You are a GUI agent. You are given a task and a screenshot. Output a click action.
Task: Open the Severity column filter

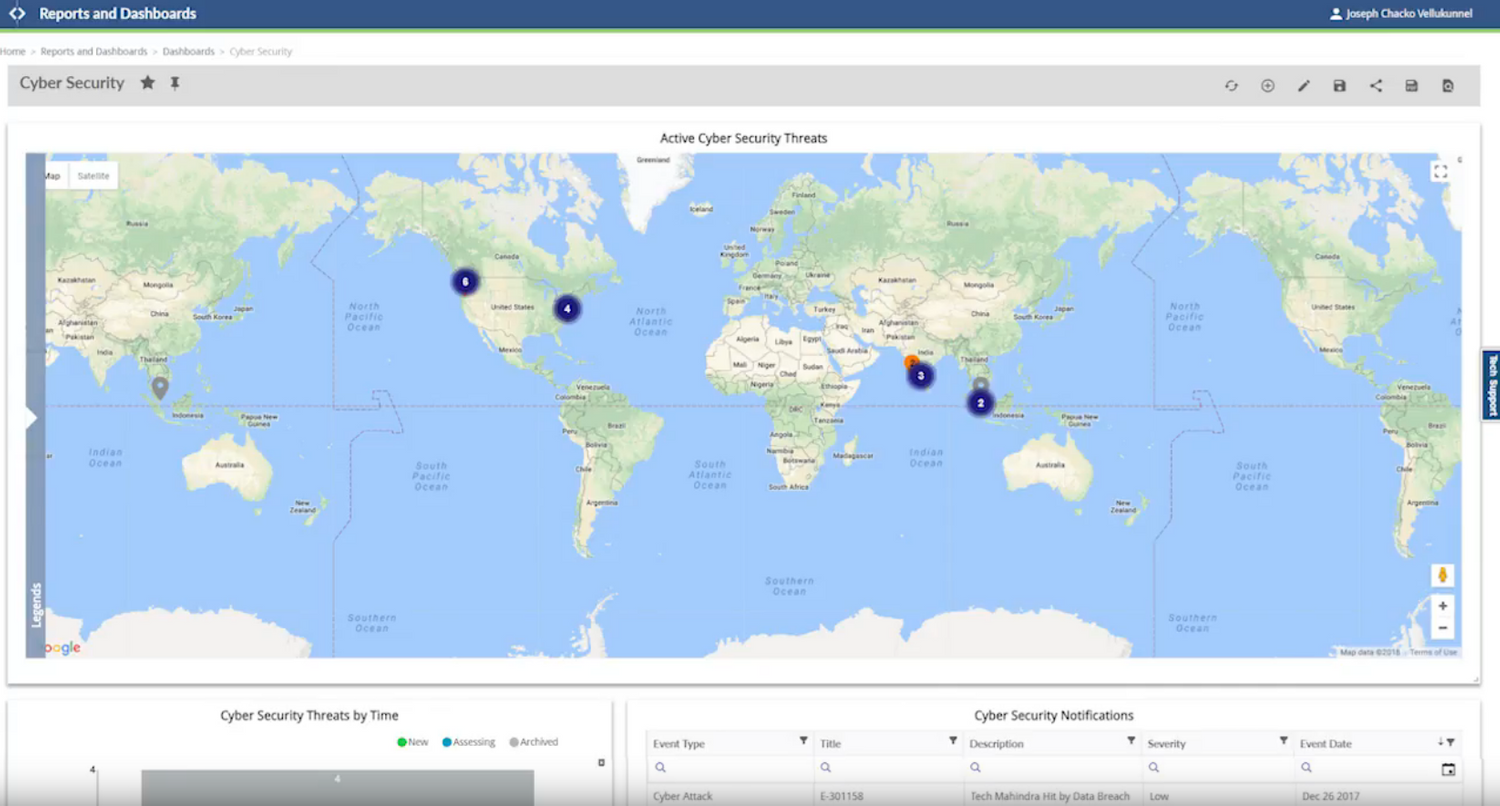[x=1283, y=741]
